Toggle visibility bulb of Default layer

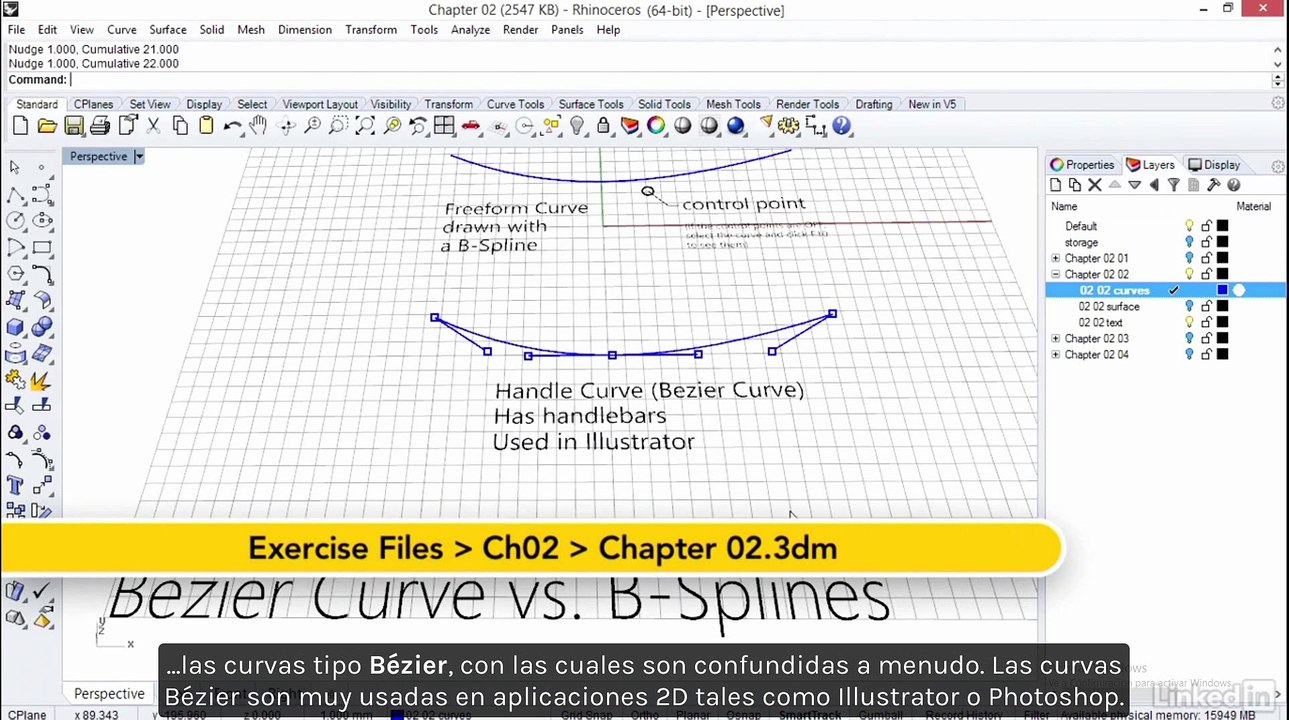click(1189, 226)
